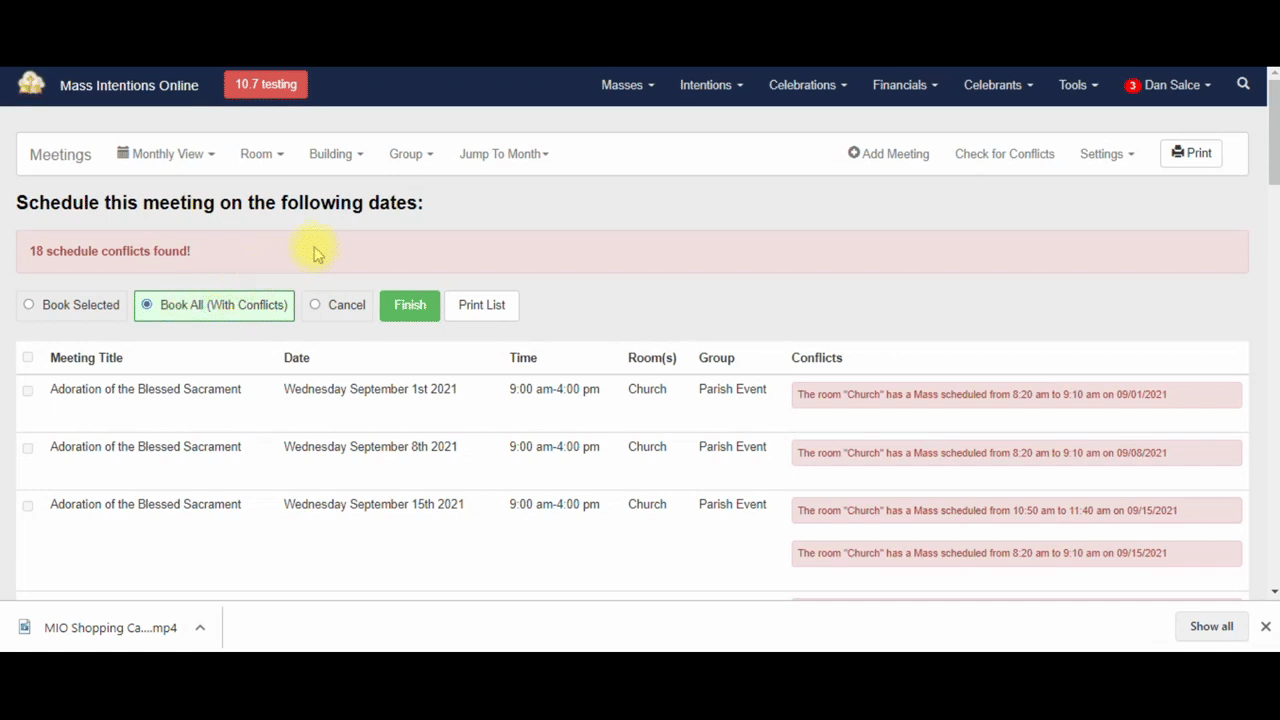1280x720 pixels.
Task: Click Church room in September 15th row
Action: pyautogui.click(x=647, y=505)
